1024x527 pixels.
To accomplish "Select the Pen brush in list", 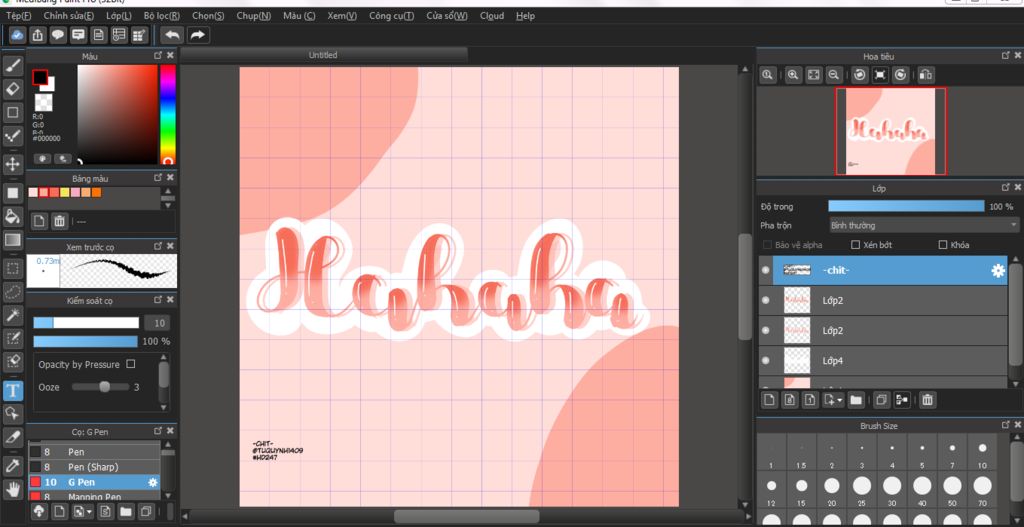I will 94,452.
